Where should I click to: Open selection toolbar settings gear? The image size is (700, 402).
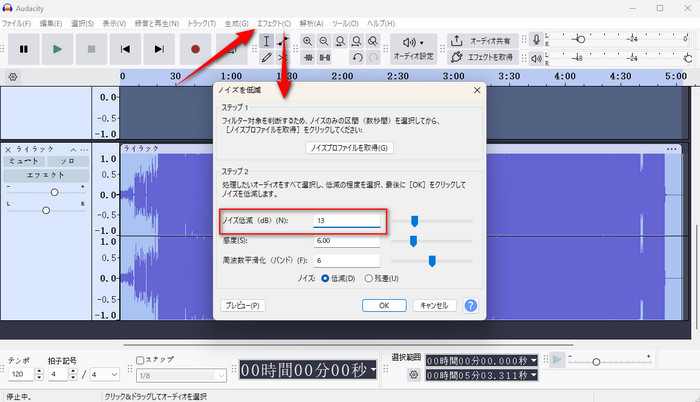click(x=414, y=374)
